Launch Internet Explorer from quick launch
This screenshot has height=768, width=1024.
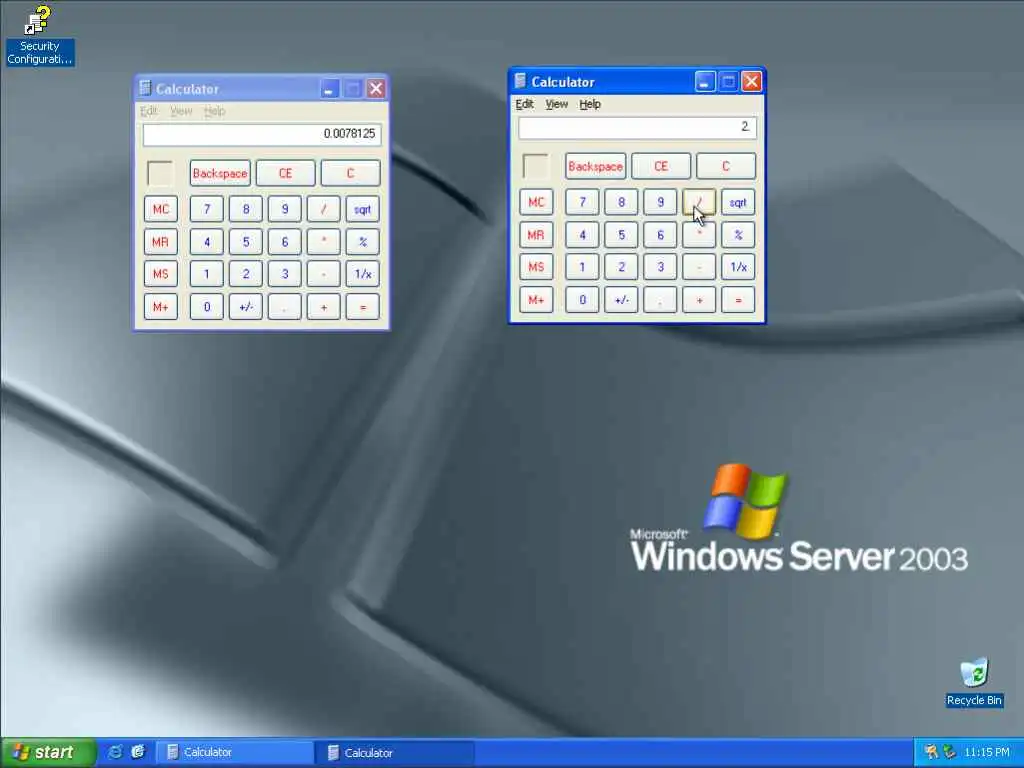click(116, 752)
